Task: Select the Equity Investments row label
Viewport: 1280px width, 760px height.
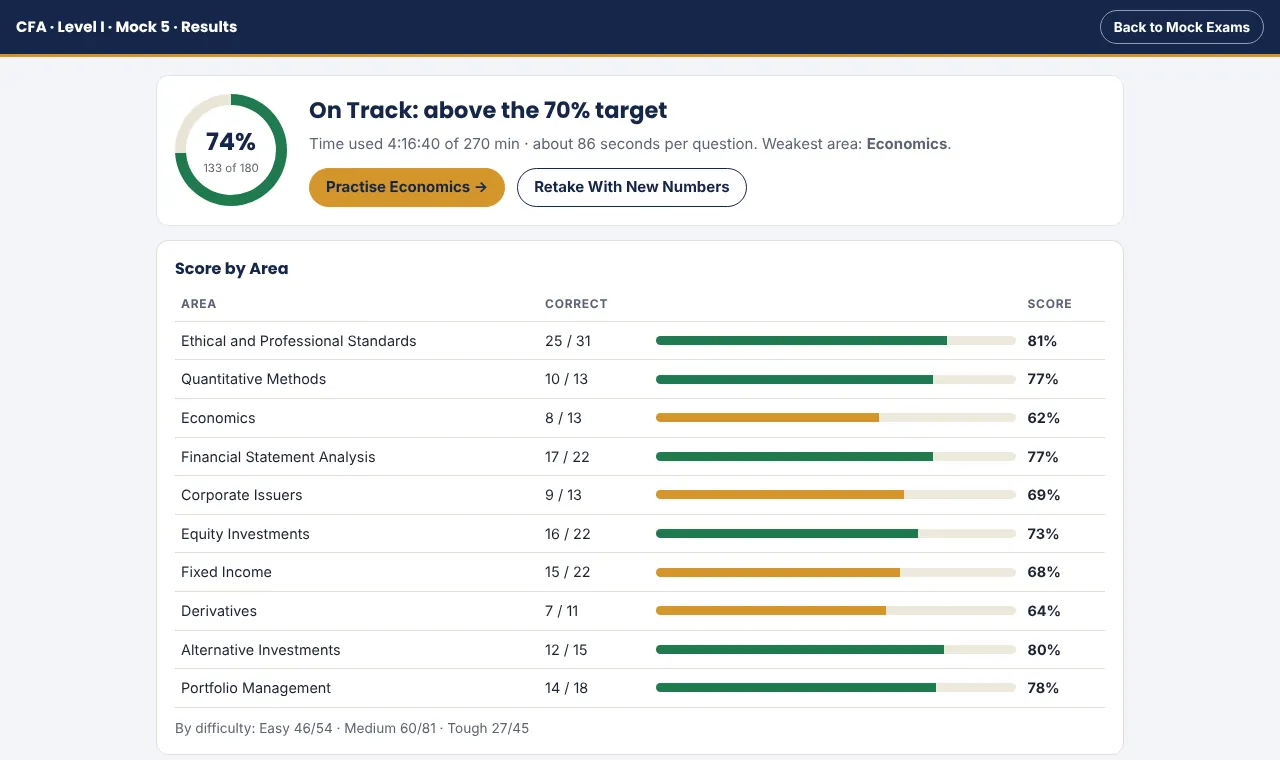Action: coord(245,534)
